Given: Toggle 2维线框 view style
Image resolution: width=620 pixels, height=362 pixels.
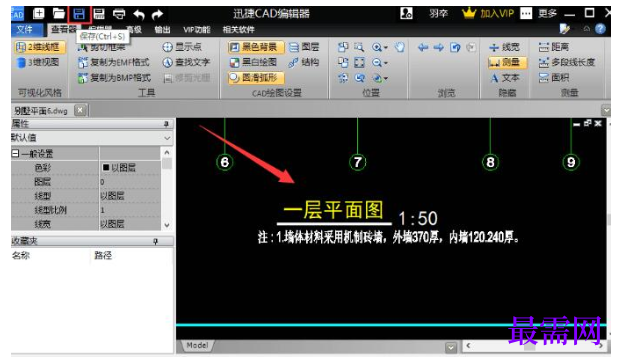Looking at the screenshot, I should click(x=39, y=47).
